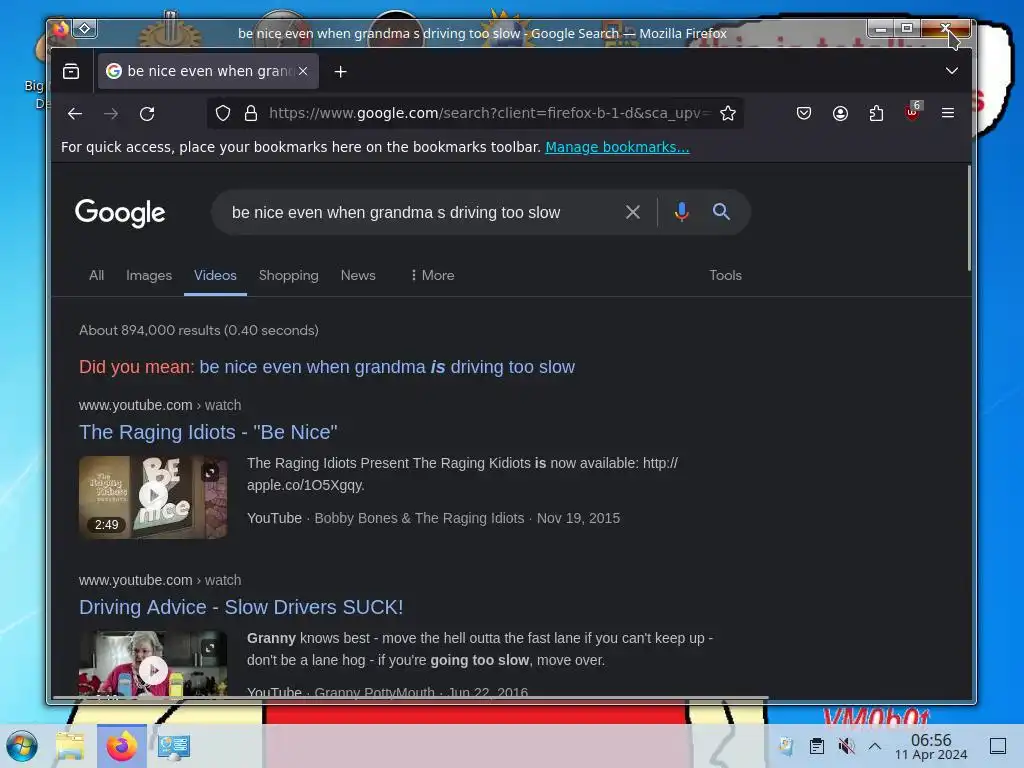Expand the hidden tray icons arrow

point(874,746)
